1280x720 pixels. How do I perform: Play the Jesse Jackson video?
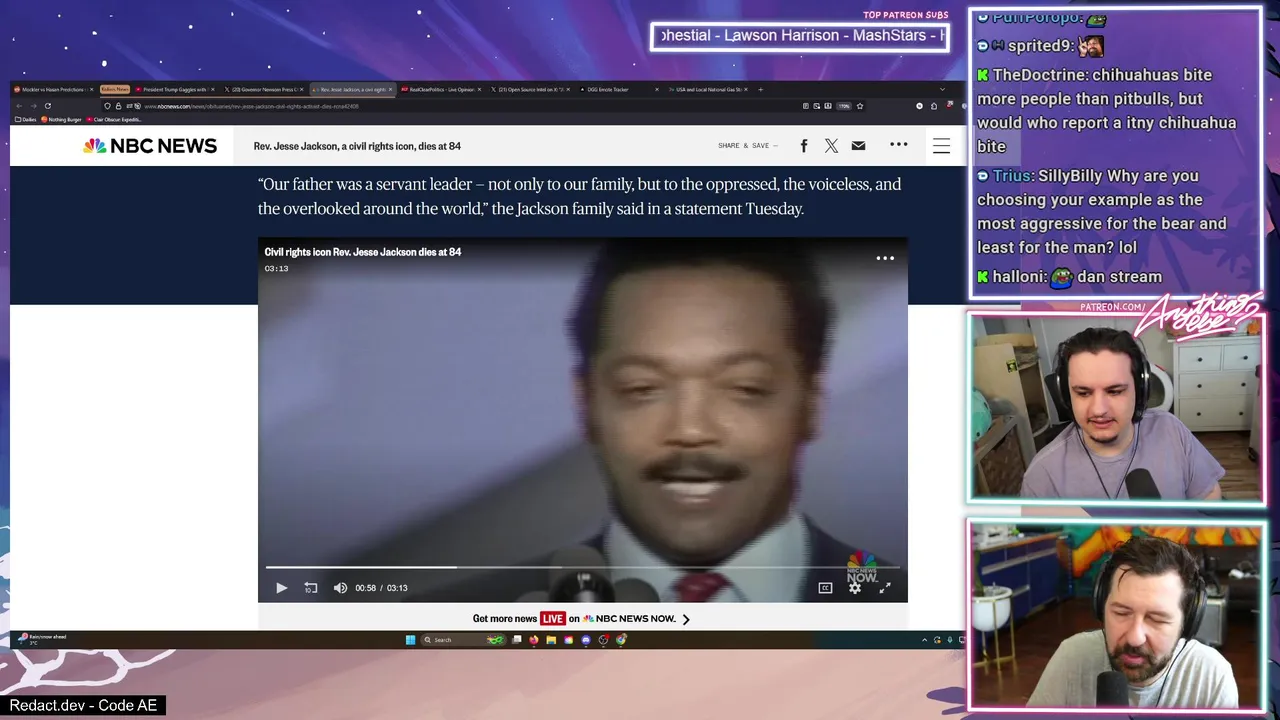281,588
